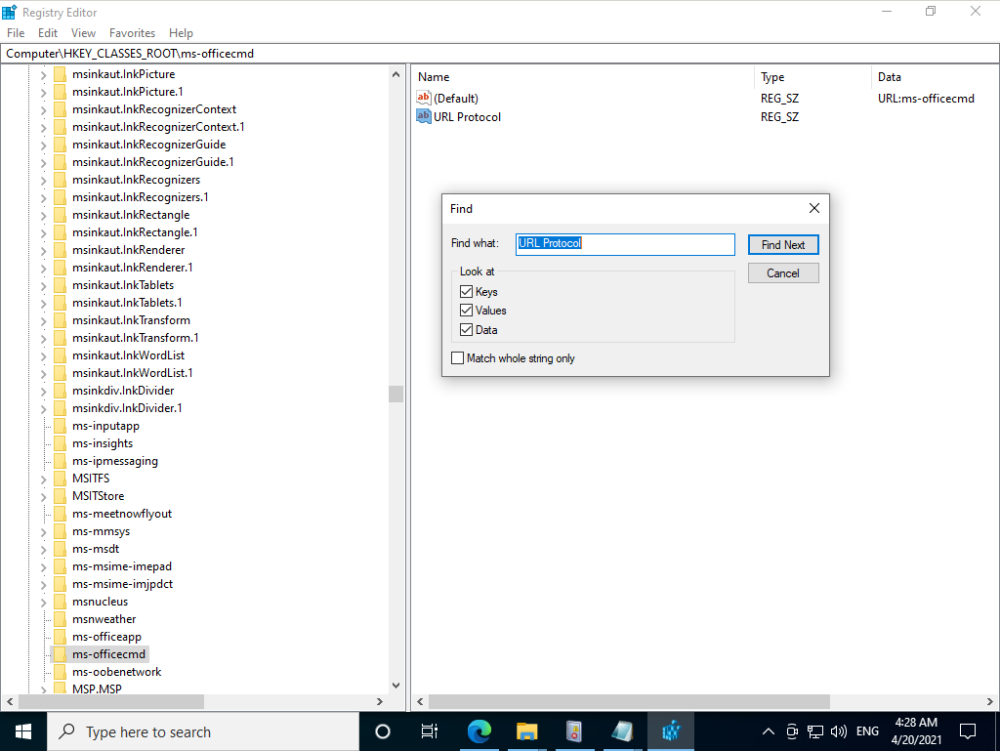
Task: Click Cancel in the Find dialog
Action: [783, 273]
